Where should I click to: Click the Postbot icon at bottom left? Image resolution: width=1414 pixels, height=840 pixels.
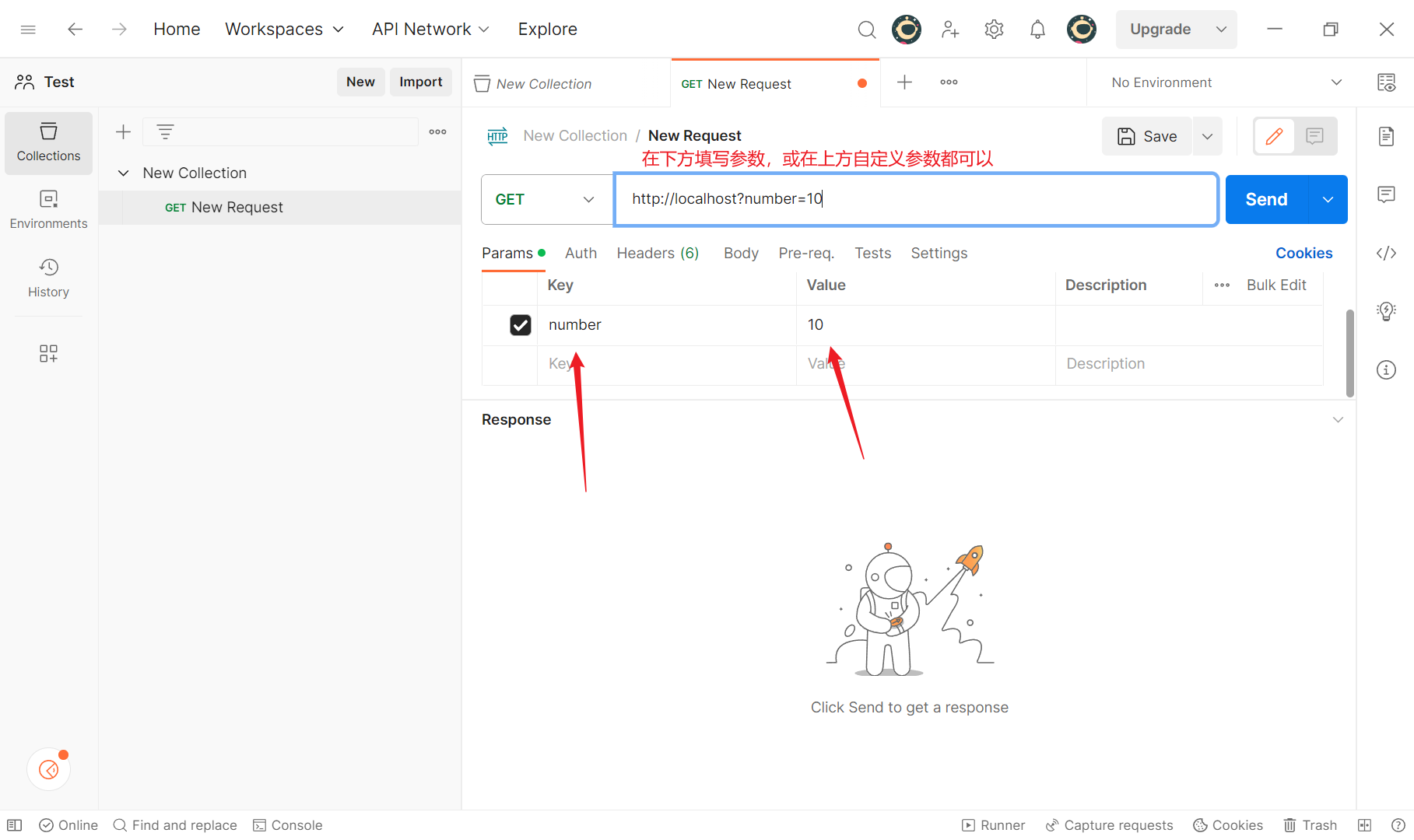click(x=48, y=769)
